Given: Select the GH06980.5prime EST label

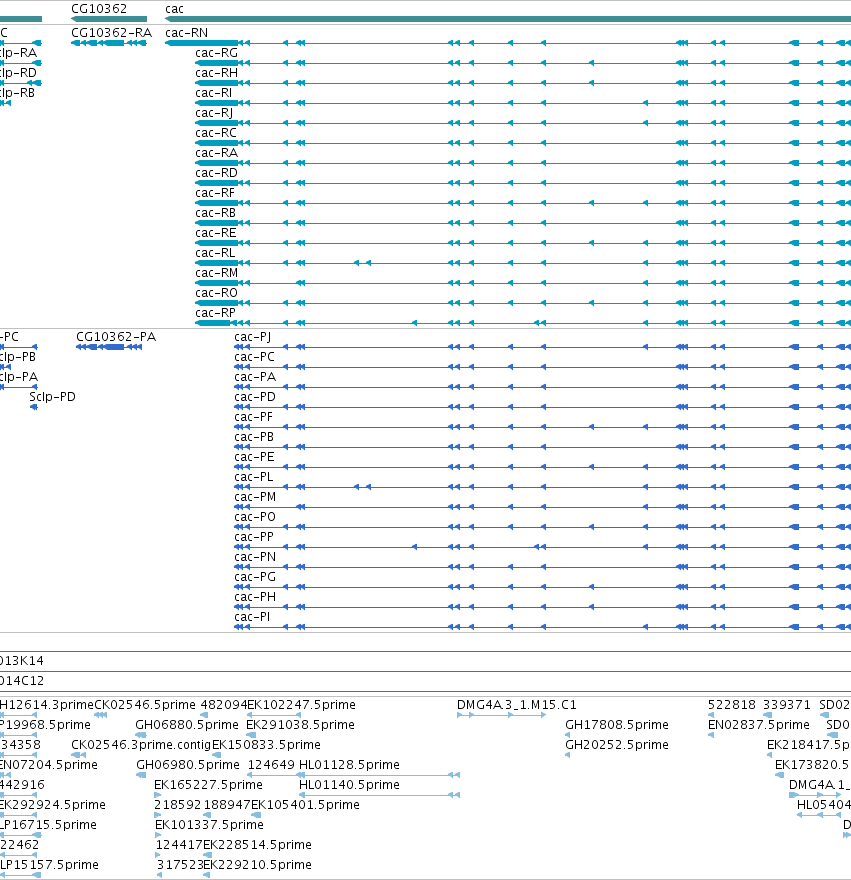Looking at the screenshot, I should 188,766.
